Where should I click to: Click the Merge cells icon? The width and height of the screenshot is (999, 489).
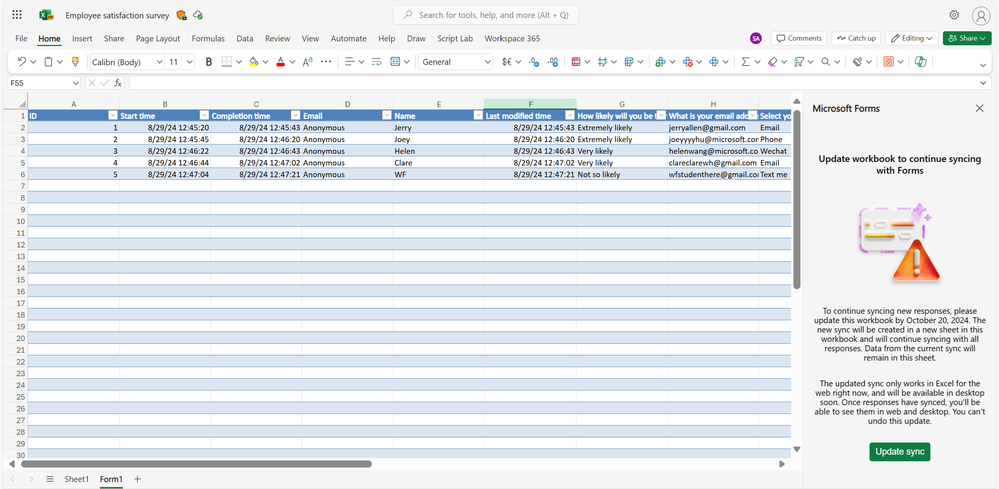coord(395,62)
